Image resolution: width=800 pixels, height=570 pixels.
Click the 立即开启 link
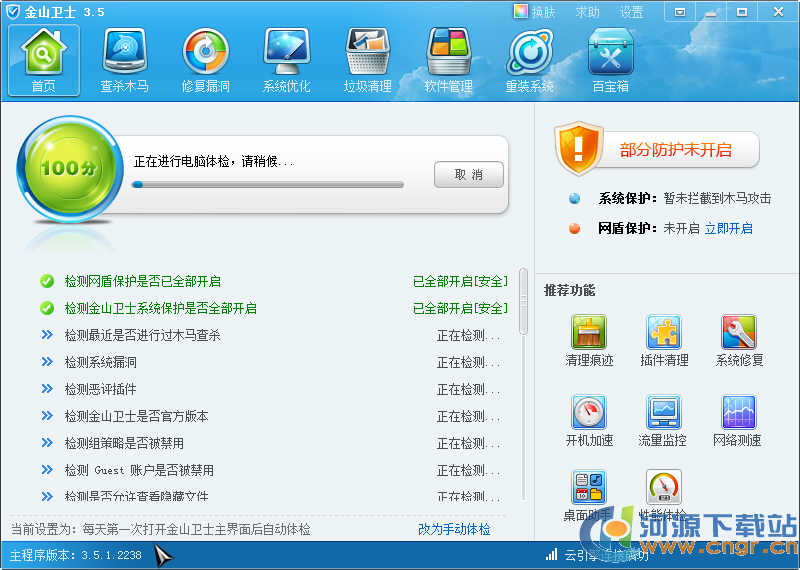click(729, 229)
